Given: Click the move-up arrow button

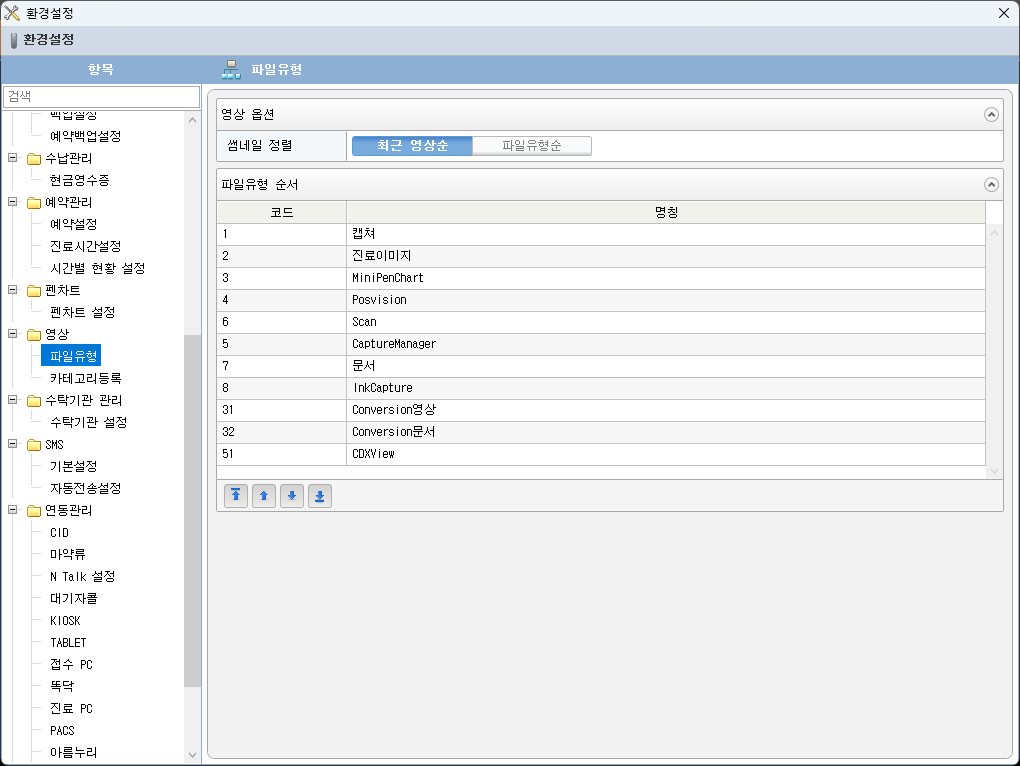Looking at the screenshot, I should (x=264, y=496).
